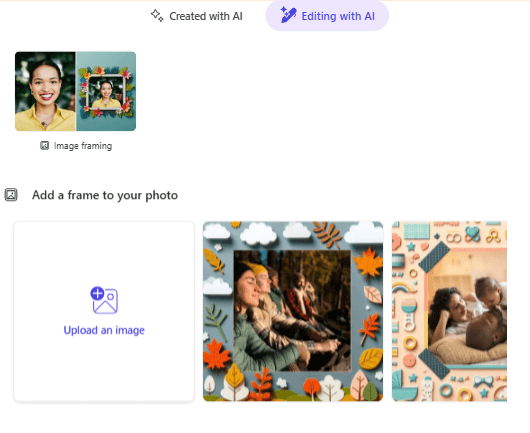This screenshot has height=433, width=530.
Task: Click the orange maple leaf on autumn frame
Action: (x=368, y=263)
